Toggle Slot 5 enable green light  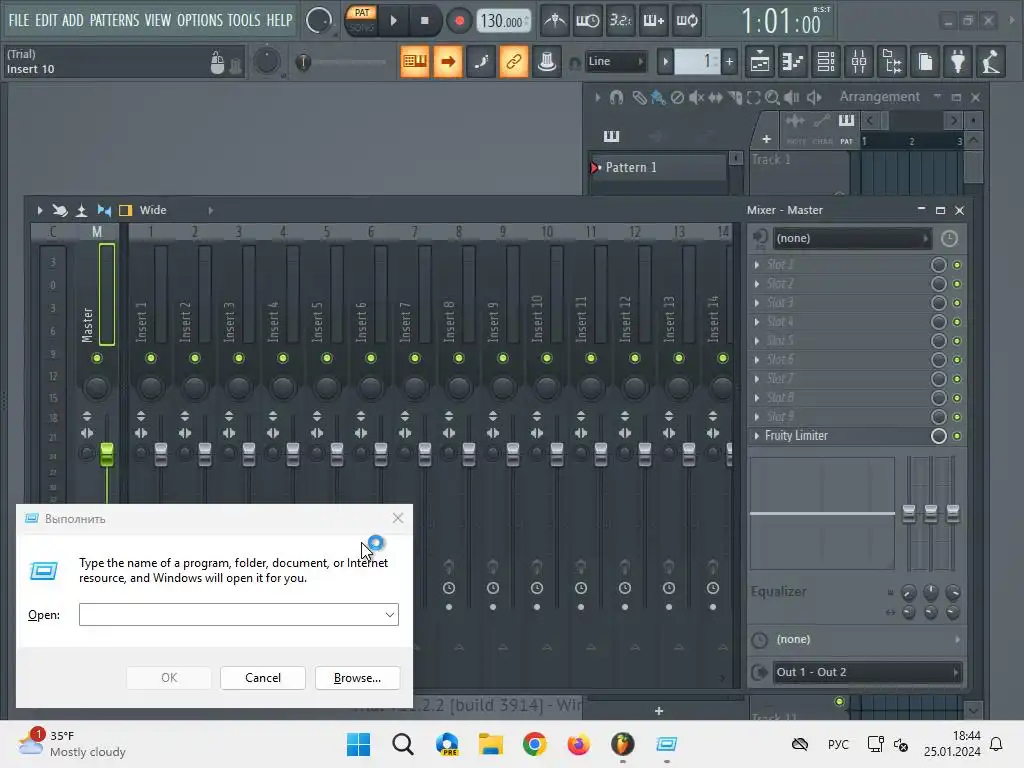(957, 341)
